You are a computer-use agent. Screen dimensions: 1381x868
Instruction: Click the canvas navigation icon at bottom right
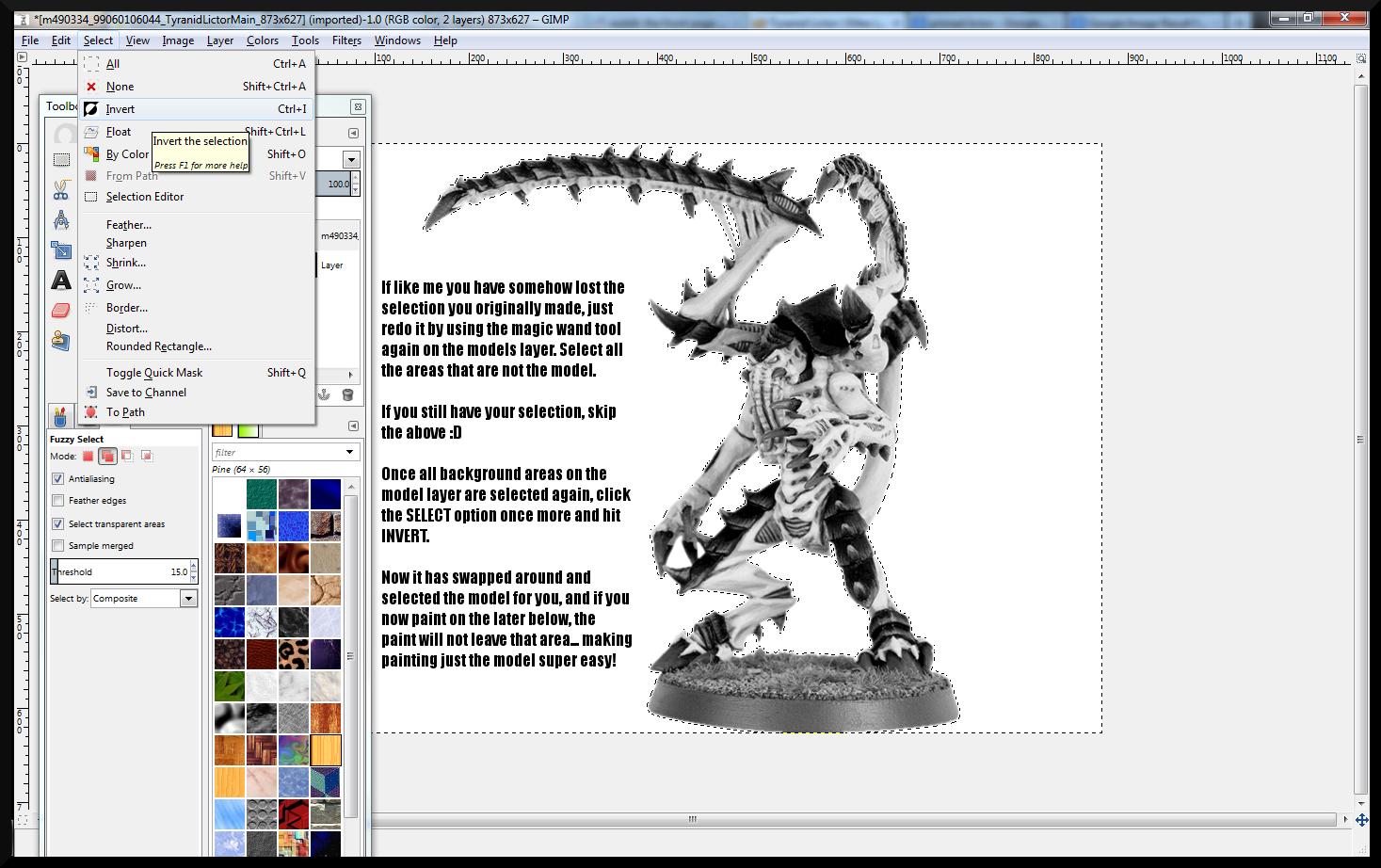(x=1360, y=820)
